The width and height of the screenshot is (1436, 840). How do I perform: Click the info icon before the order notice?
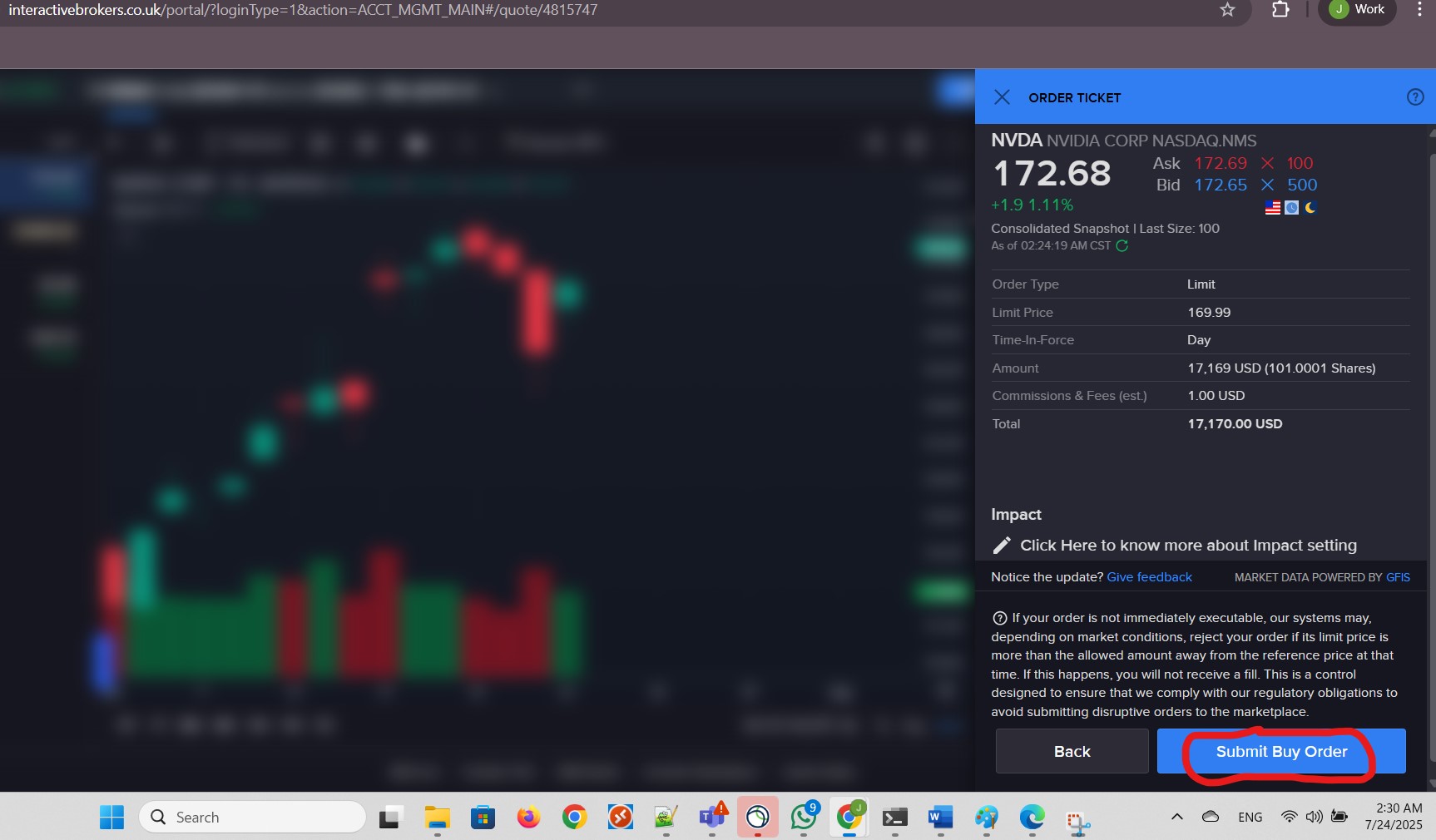point(1000,618)
